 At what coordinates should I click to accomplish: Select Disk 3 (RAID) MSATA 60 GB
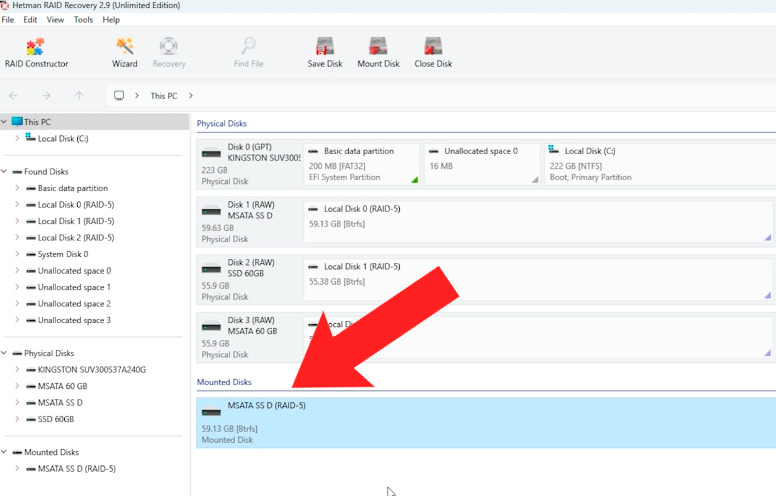pyautogui.click(x=249, y=337)
